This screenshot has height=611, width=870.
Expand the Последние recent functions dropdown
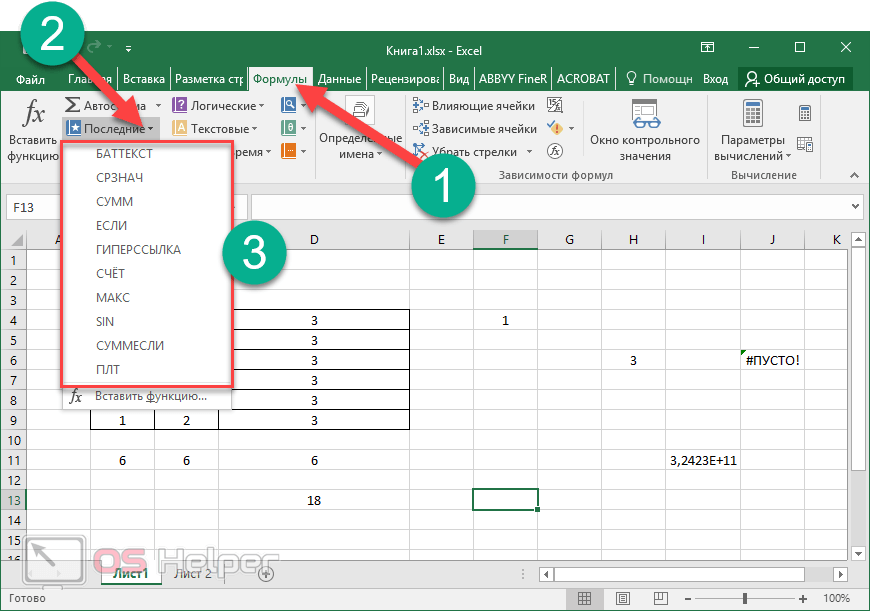click(x=151, y=129)
